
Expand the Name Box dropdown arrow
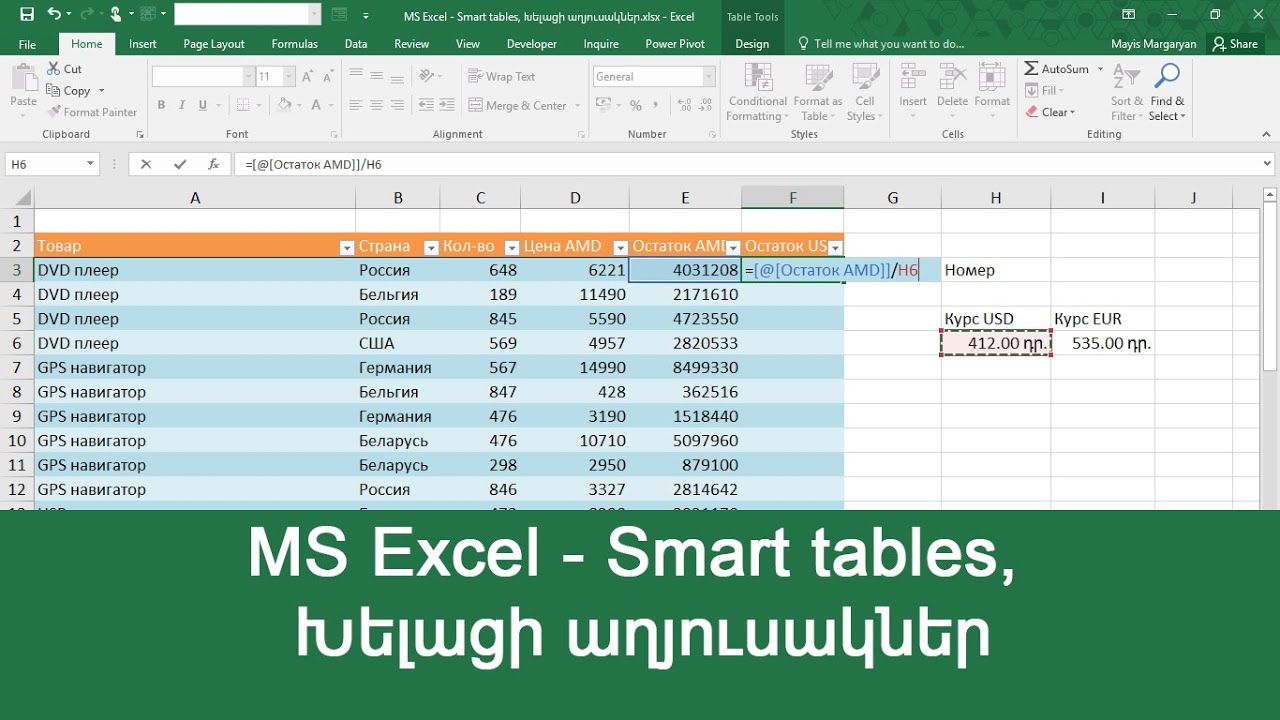(91, 165)
